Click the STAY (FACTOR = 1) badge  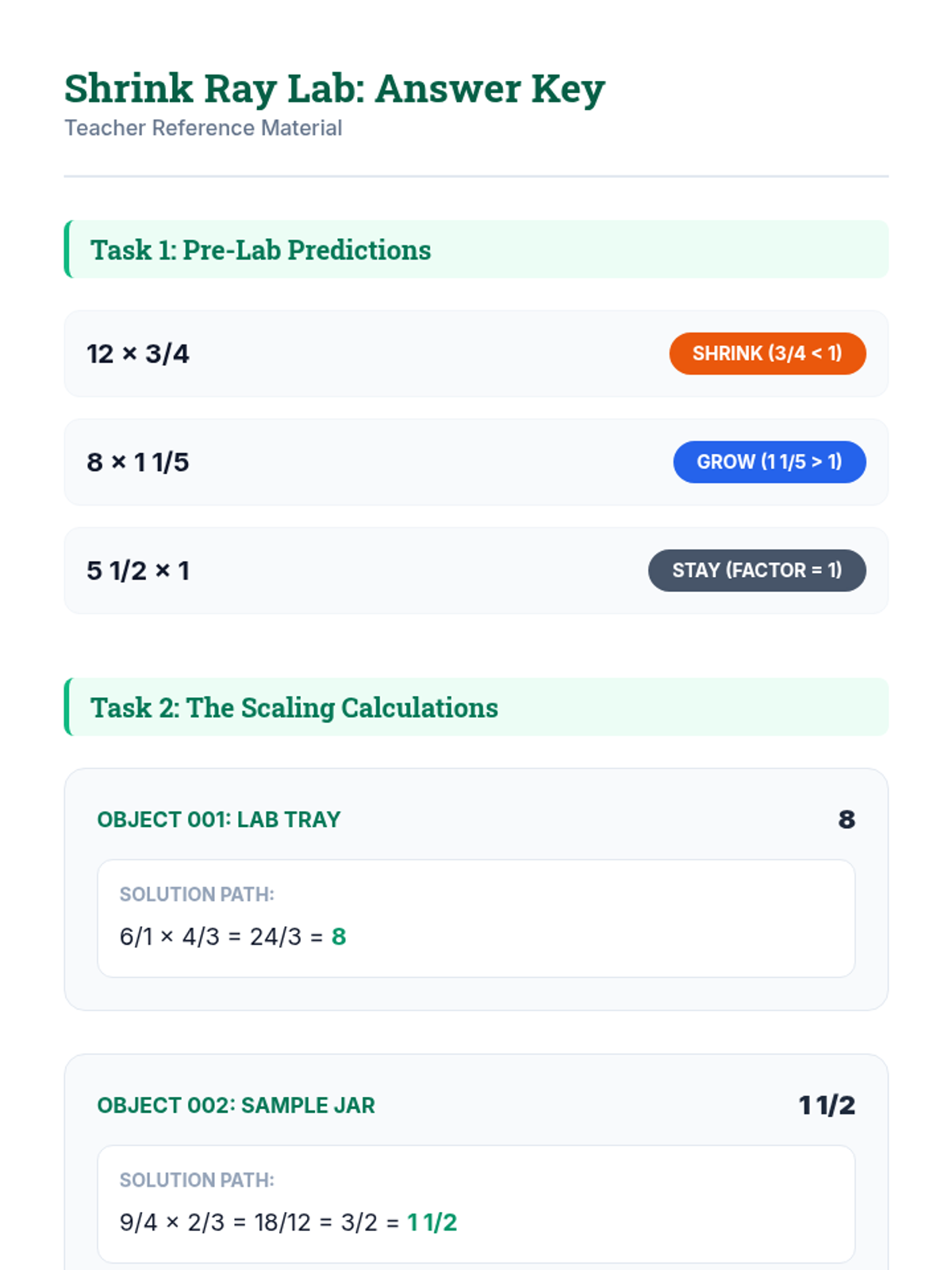coord(756,570)
